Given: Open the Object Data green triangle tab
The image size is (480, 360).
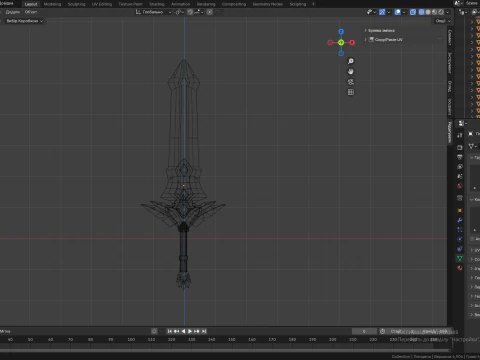Looking at the screenshot, I should point(460,258).
